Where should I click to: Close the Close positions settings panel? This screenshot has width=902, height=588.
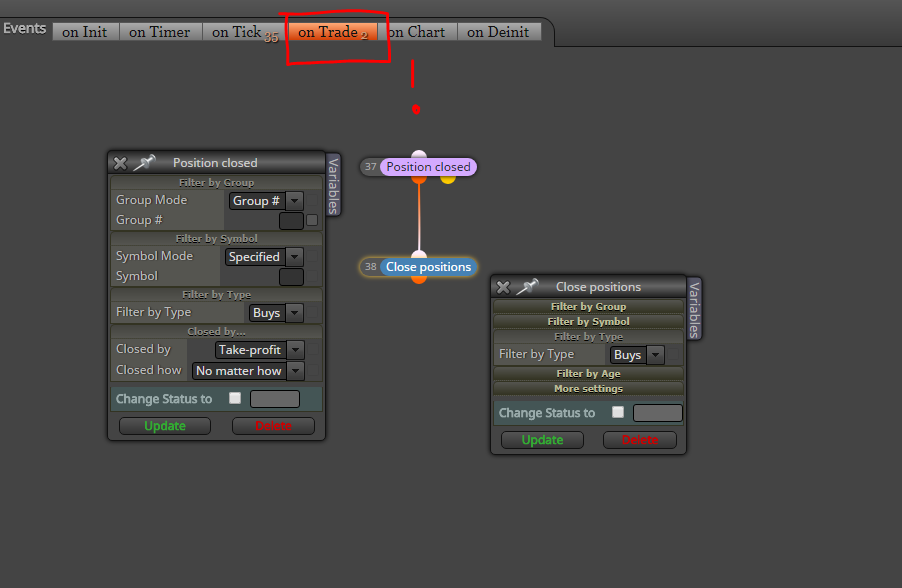tap(503, 287)
